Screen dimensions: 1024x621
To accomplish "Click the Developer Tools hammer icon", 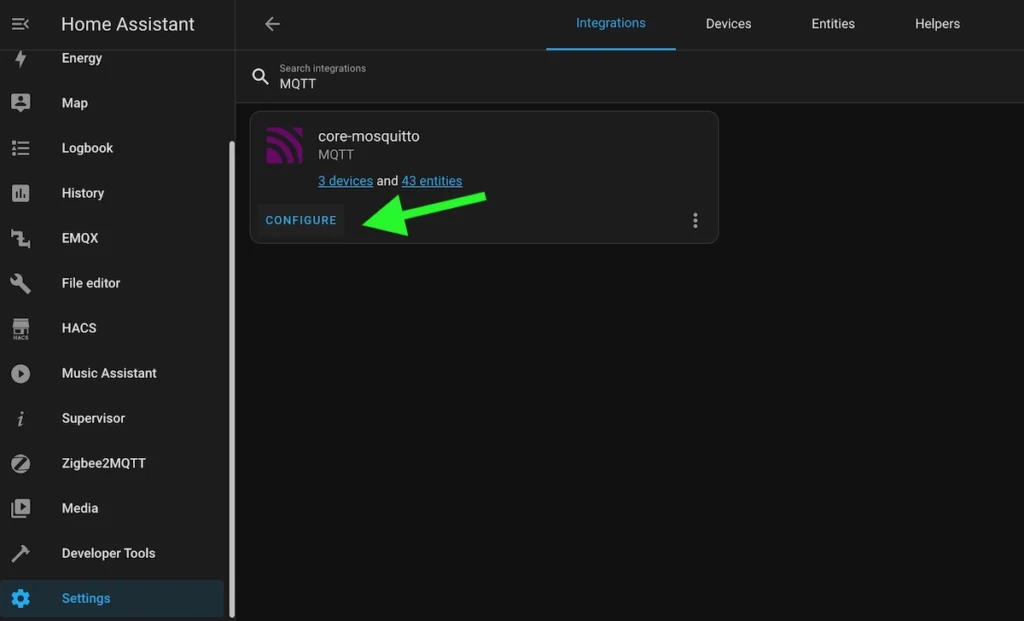I will pos(20,553).
